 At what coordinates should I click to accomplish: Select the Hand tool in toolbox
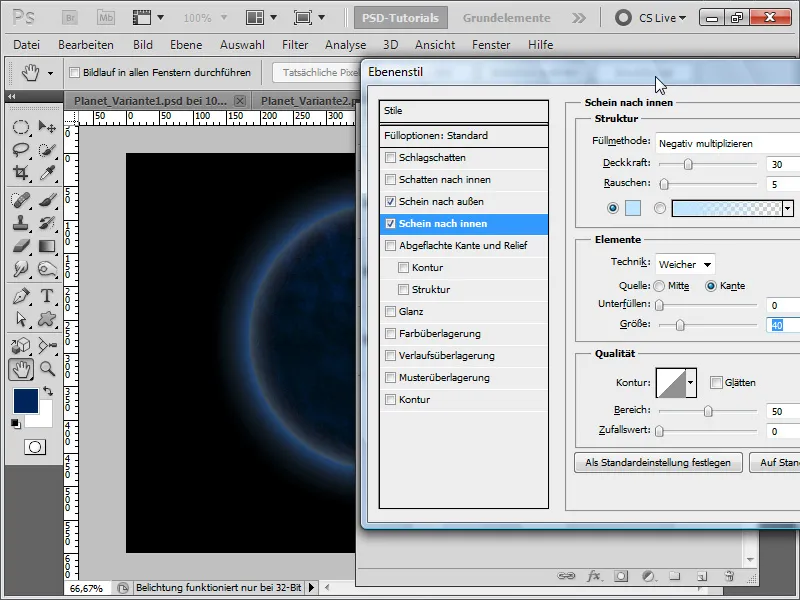[x=21, y=369]
